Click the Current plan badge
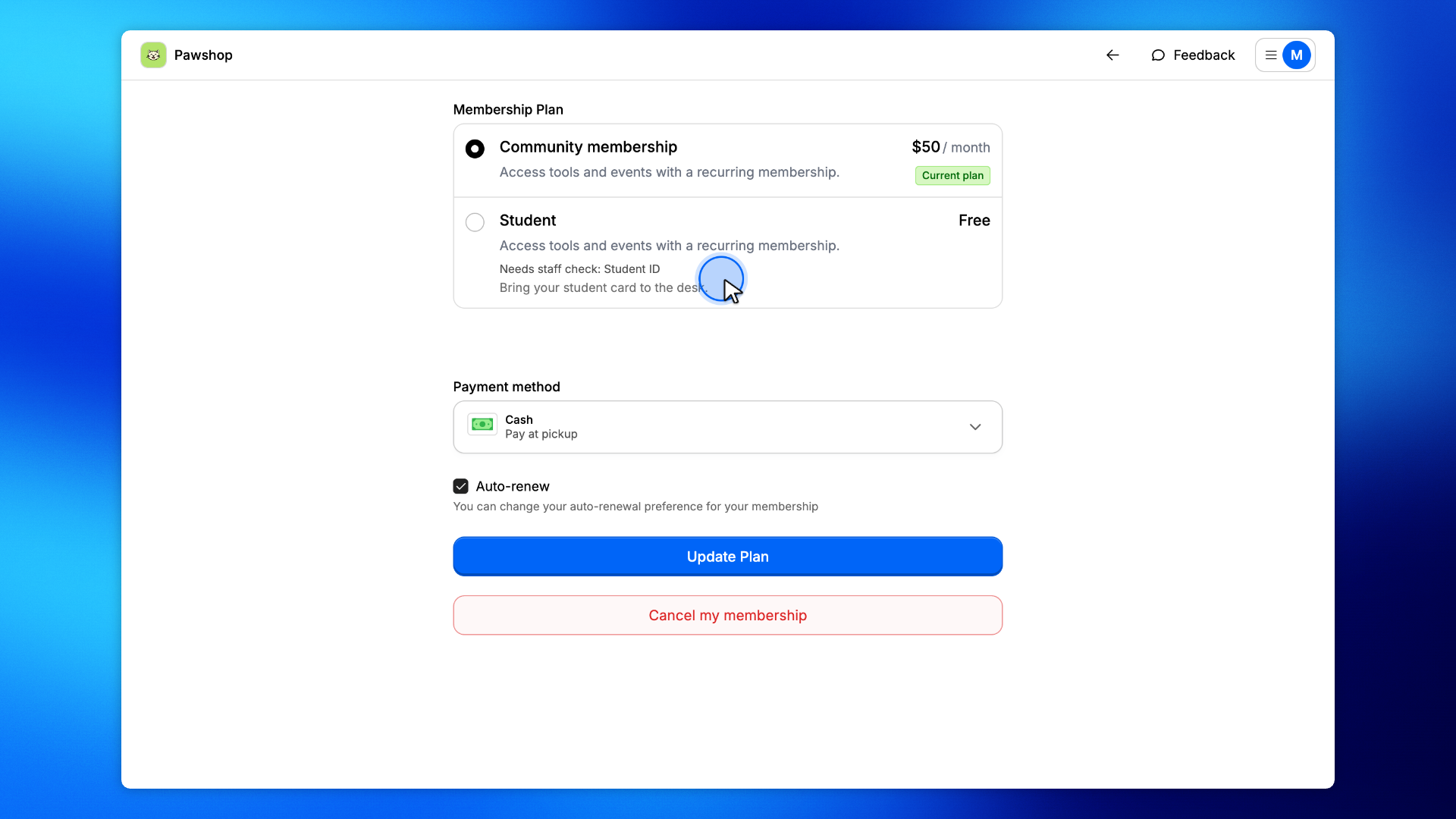Screen dimensions: 1456x819 tap(952, 175)
